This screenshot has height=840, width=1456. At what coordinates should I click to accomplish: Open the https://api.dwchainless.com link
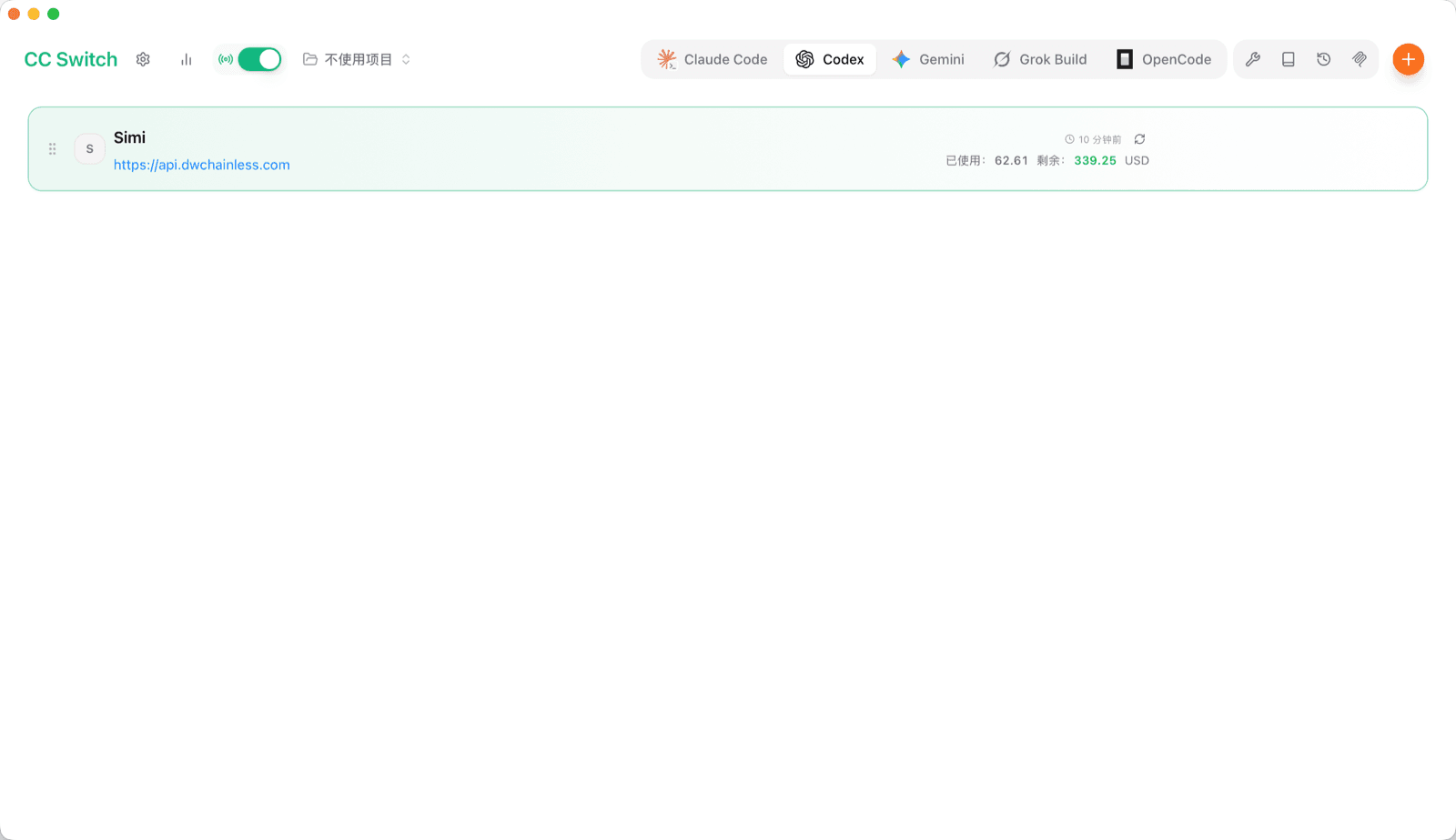pos(202,165)
